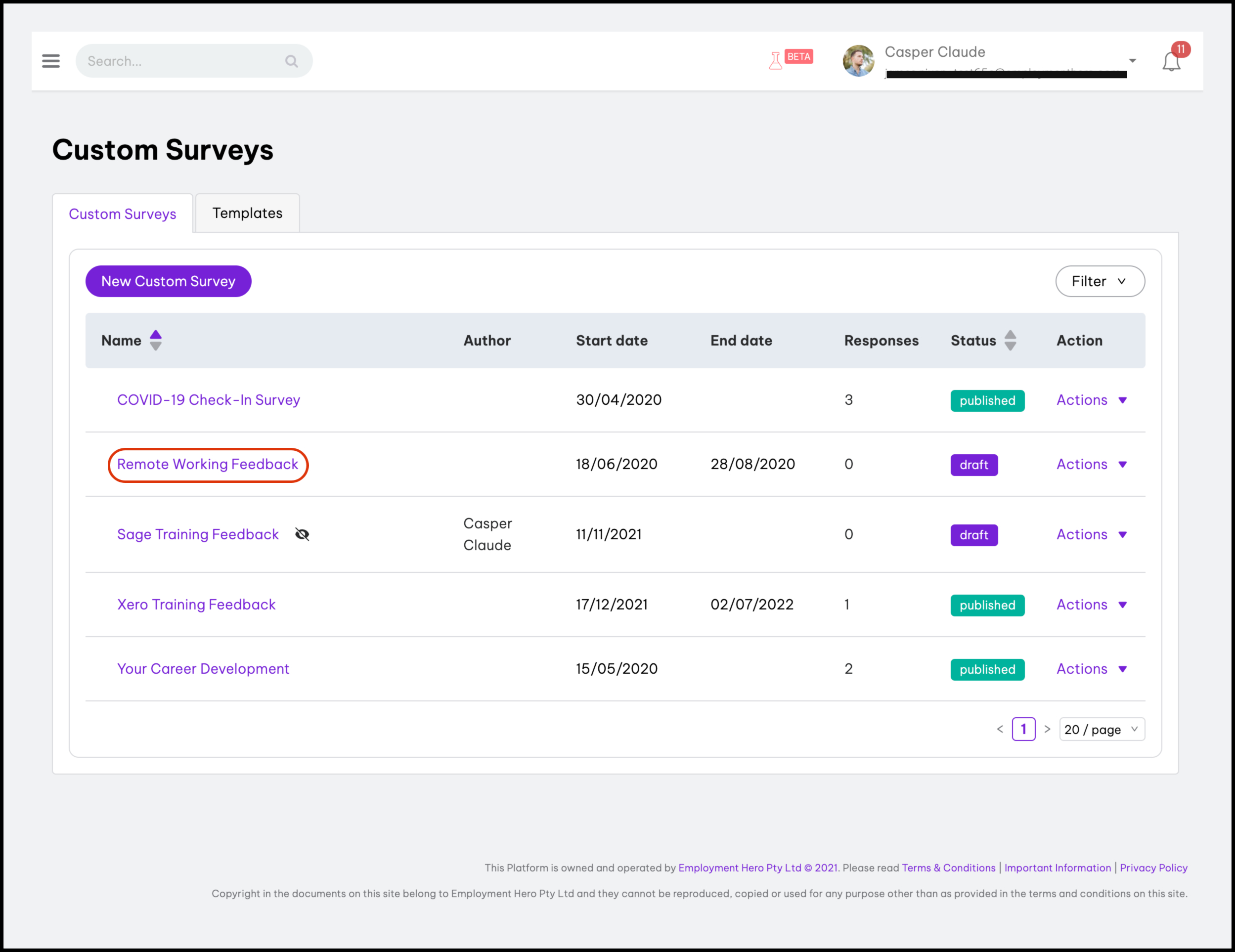This screenshot has width=1235, height=952.
Task: Go to next page arrow
Action: (x=1047, y=729)
